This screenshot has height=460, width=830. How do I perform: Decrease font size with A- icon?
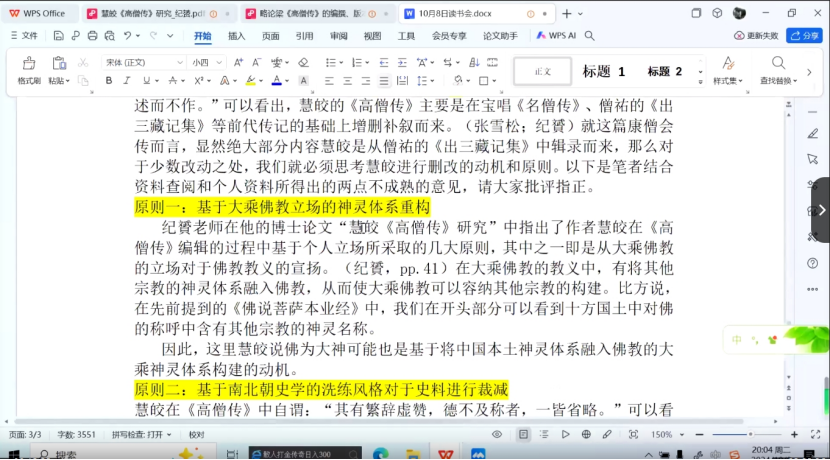click(x=256, y=62)
